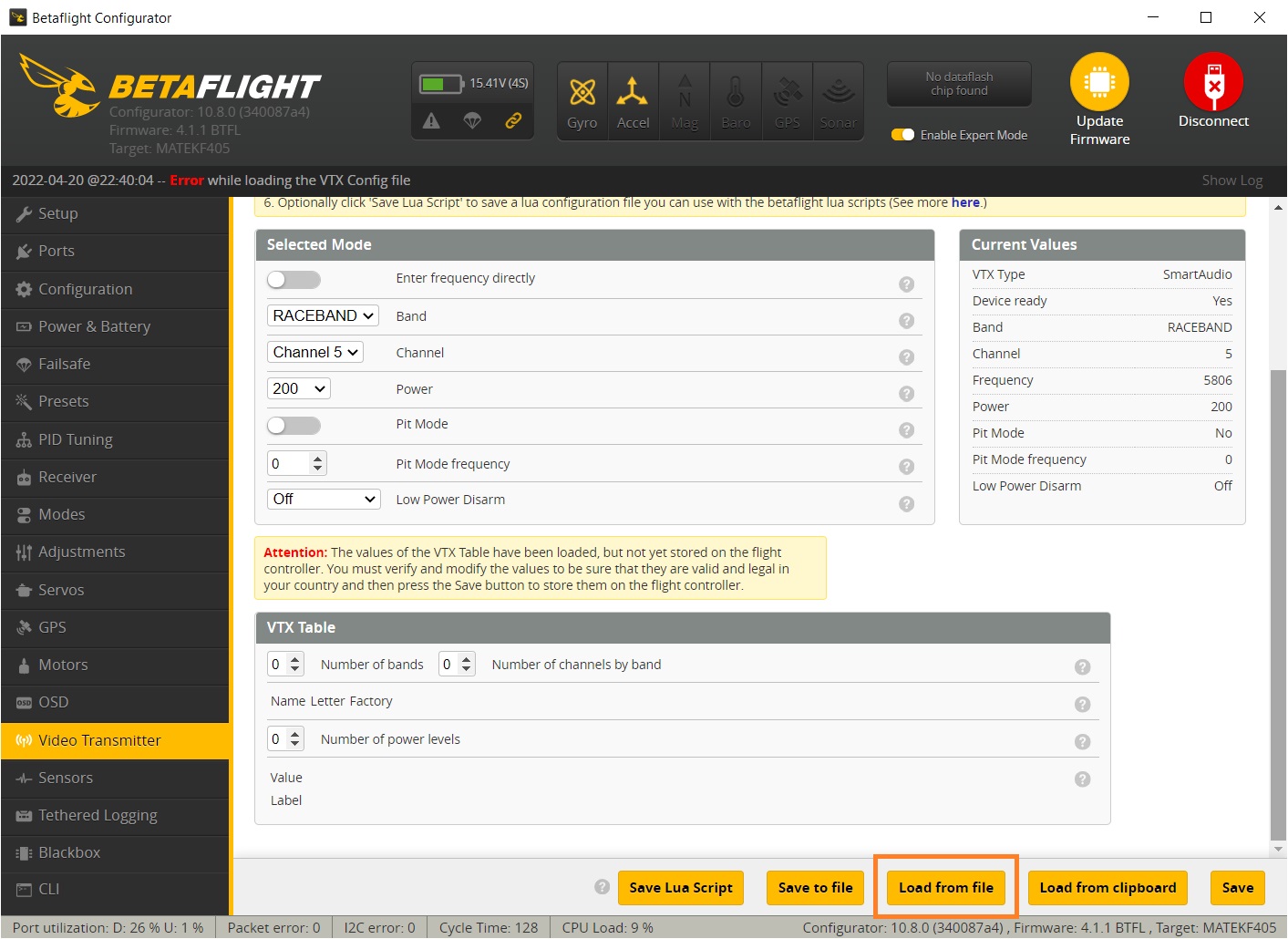Click help icon for Pit Mode toggle
1288x939 pixels.
906,429
